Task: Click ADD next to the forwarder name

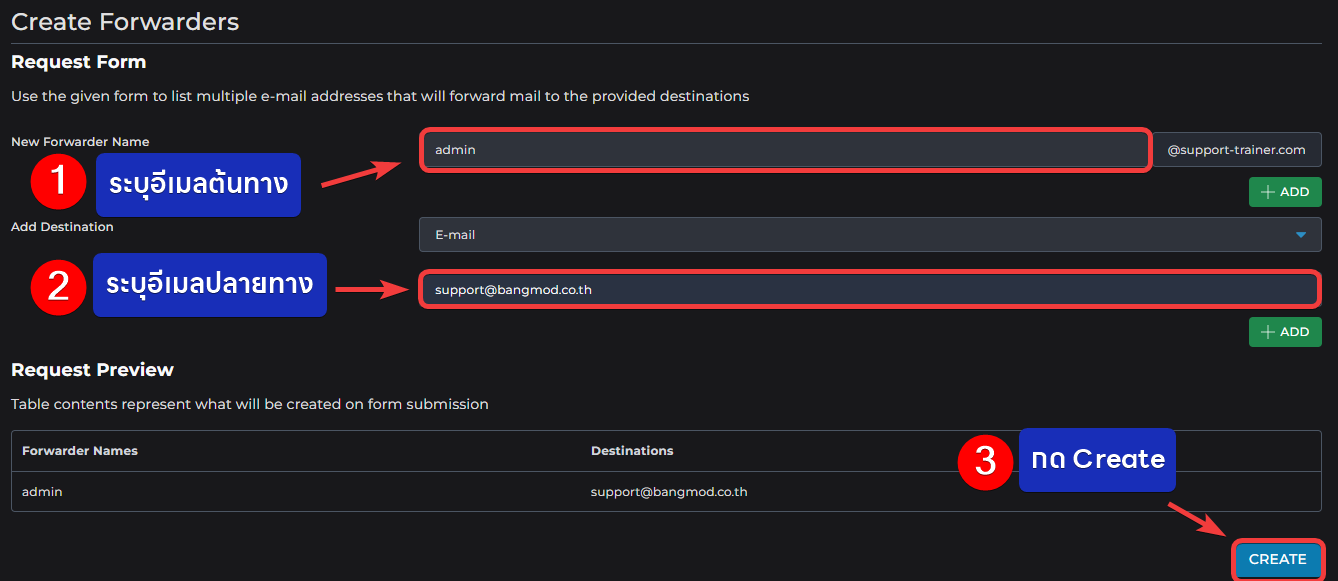Action: pyautogui.click(x=1285, y=192)
